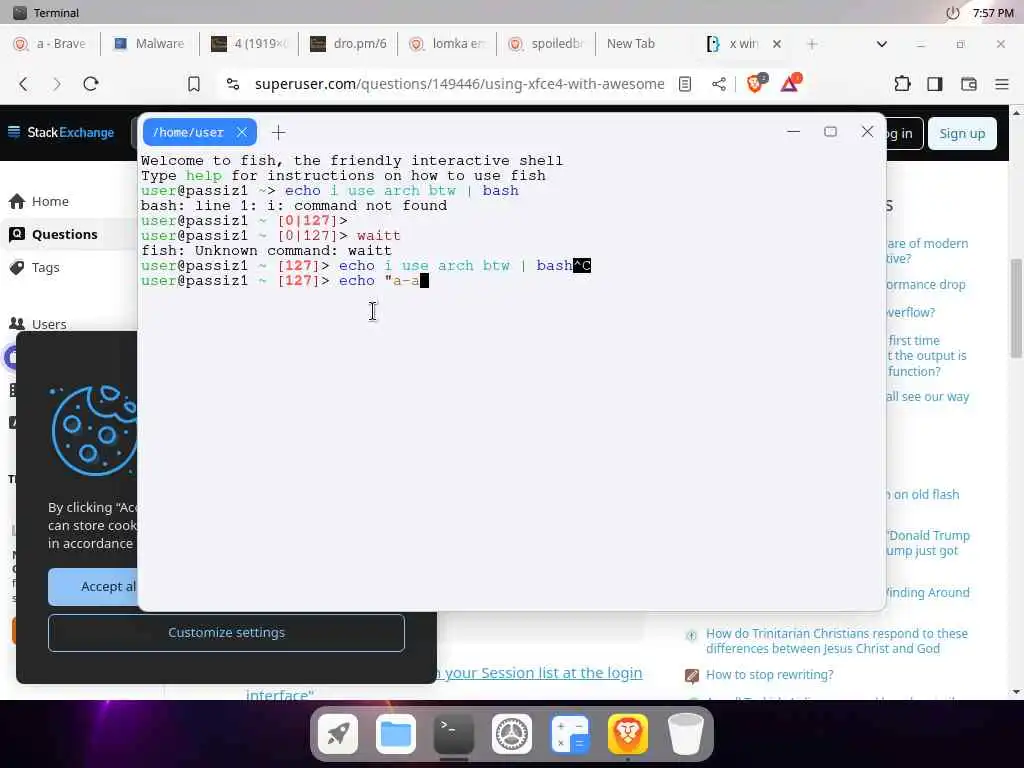Click the Sign up button
Viewport: 1024px width, 768px height.
click(962, 133)
